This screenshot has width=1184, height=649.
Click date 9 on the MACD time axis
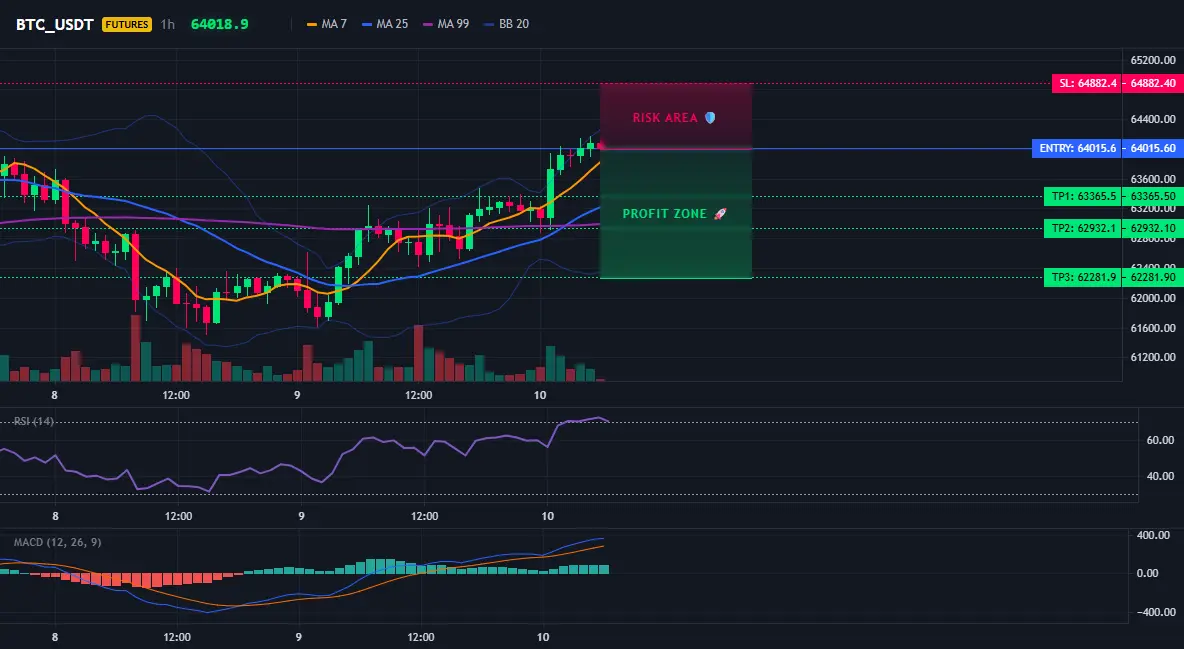click(x=299, y=637)
